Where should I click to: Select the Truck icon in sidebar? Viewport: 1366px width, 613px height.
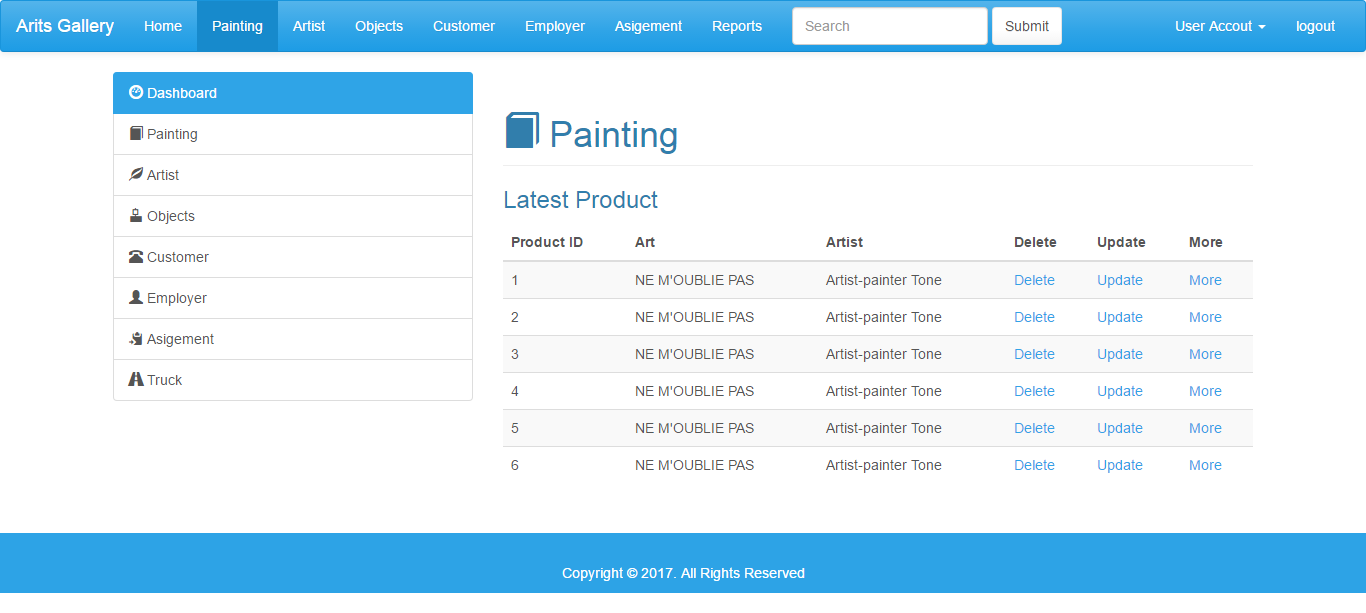(x=136, y=379)
